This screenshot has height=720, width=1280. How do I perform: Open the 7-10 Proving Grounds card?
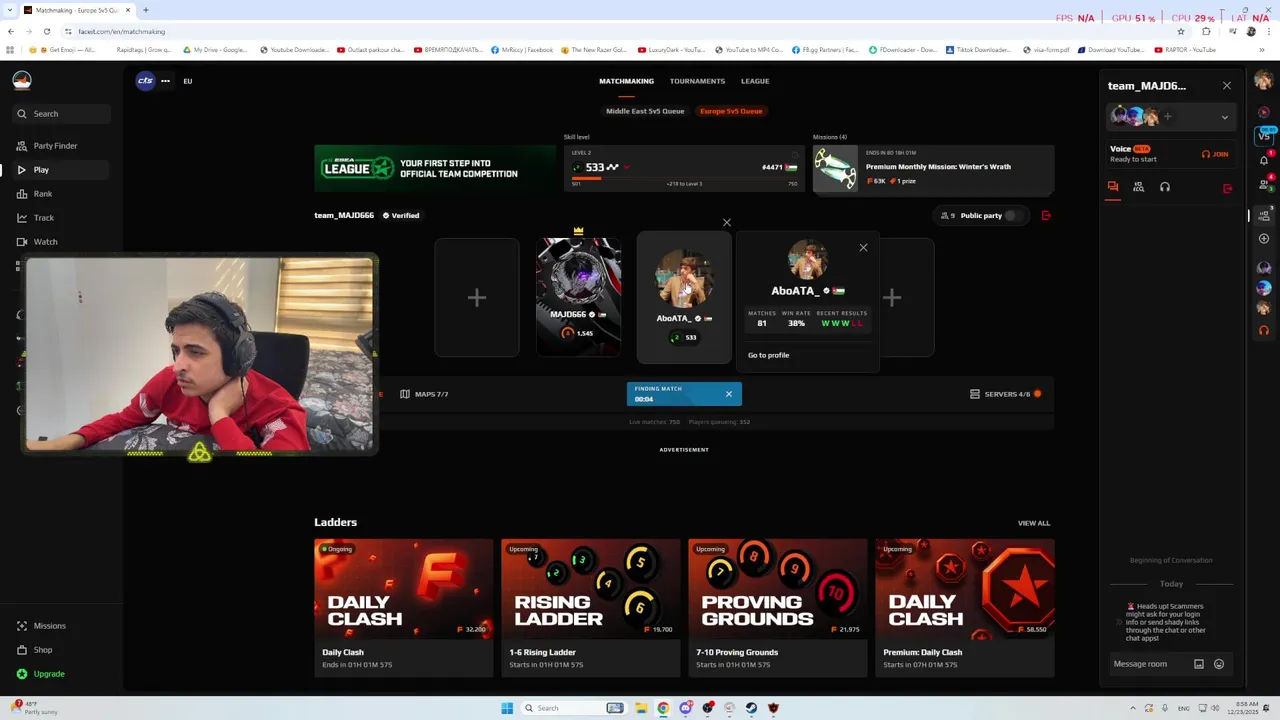click(778, 608)
